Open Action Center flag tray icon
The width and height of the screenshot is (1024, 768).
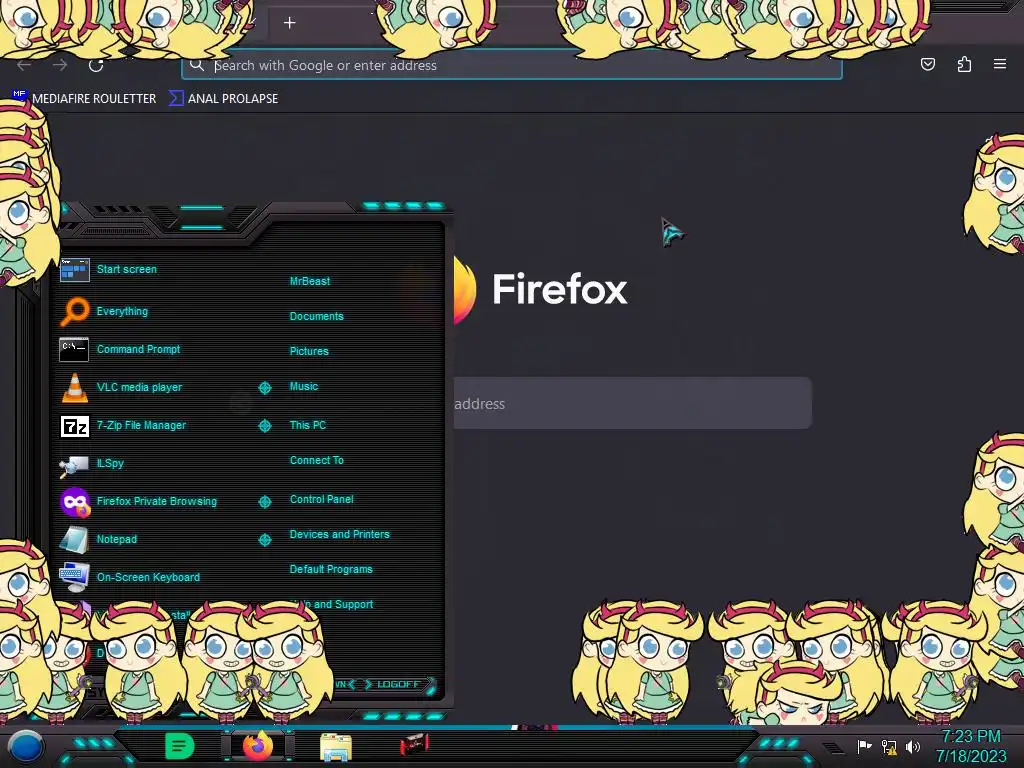click(x=864, y=746)
